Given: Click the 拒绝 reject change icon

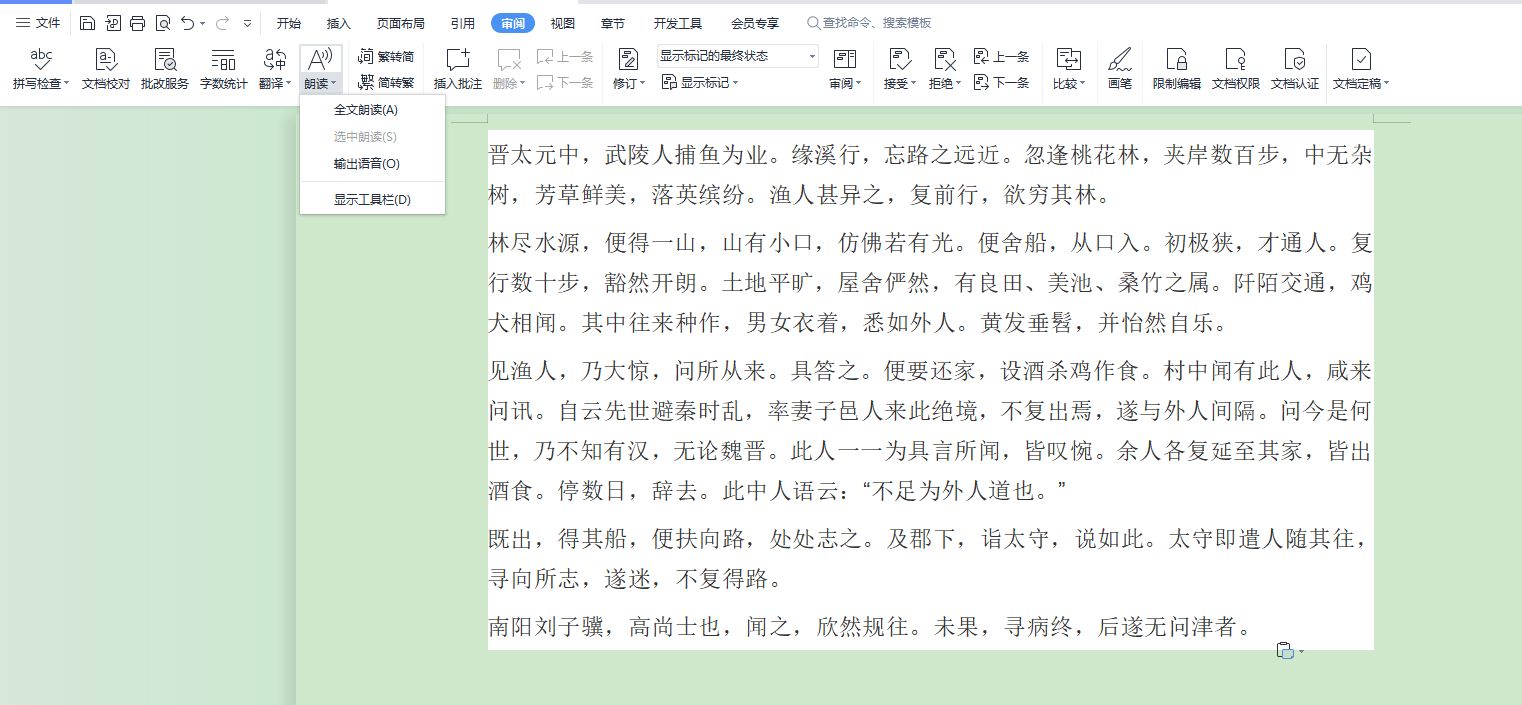Looking at the screenshot, I should pos(944,59).
